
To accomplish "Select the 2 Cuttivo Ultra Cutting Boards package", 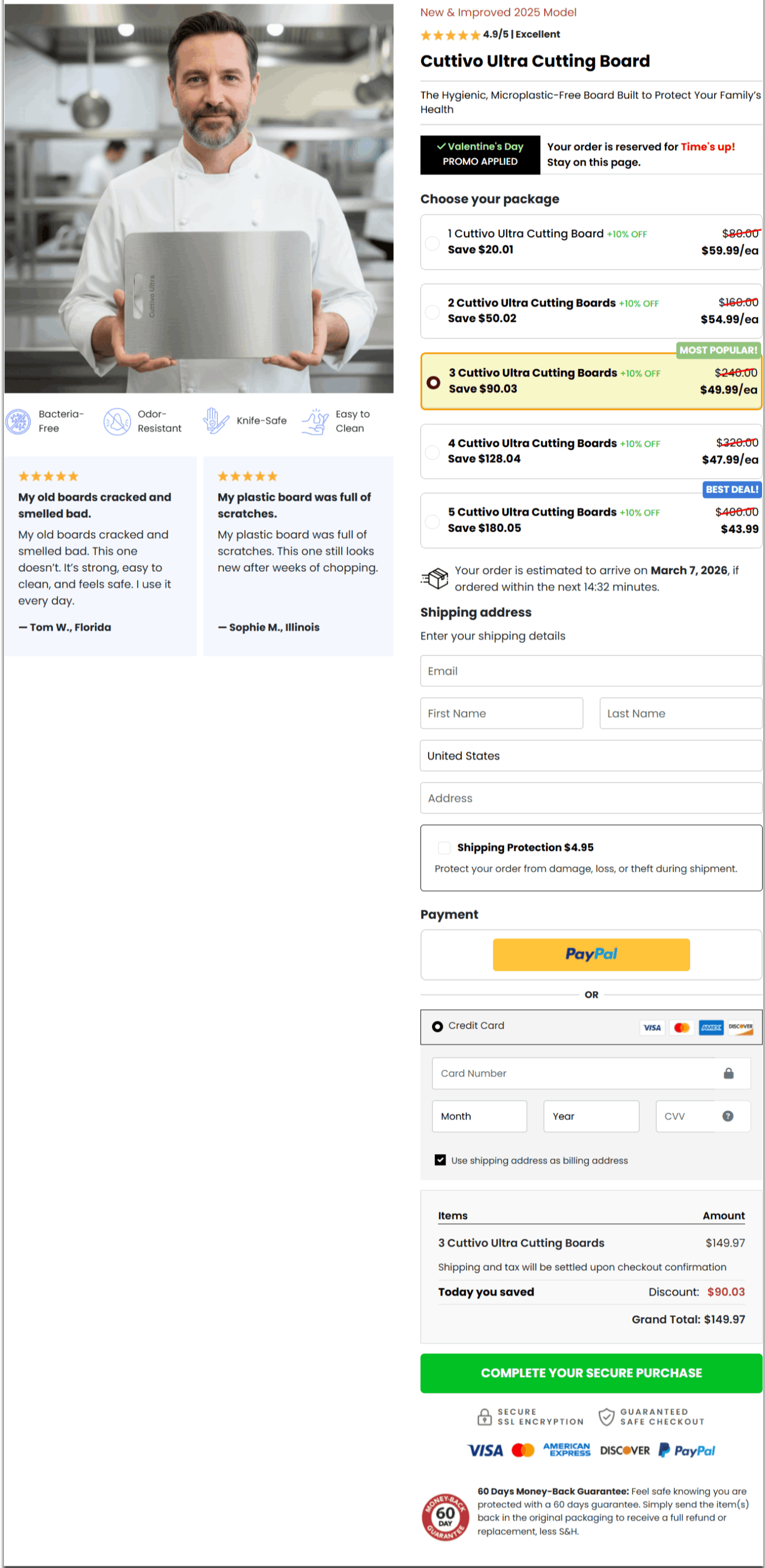I will point(591,311).
